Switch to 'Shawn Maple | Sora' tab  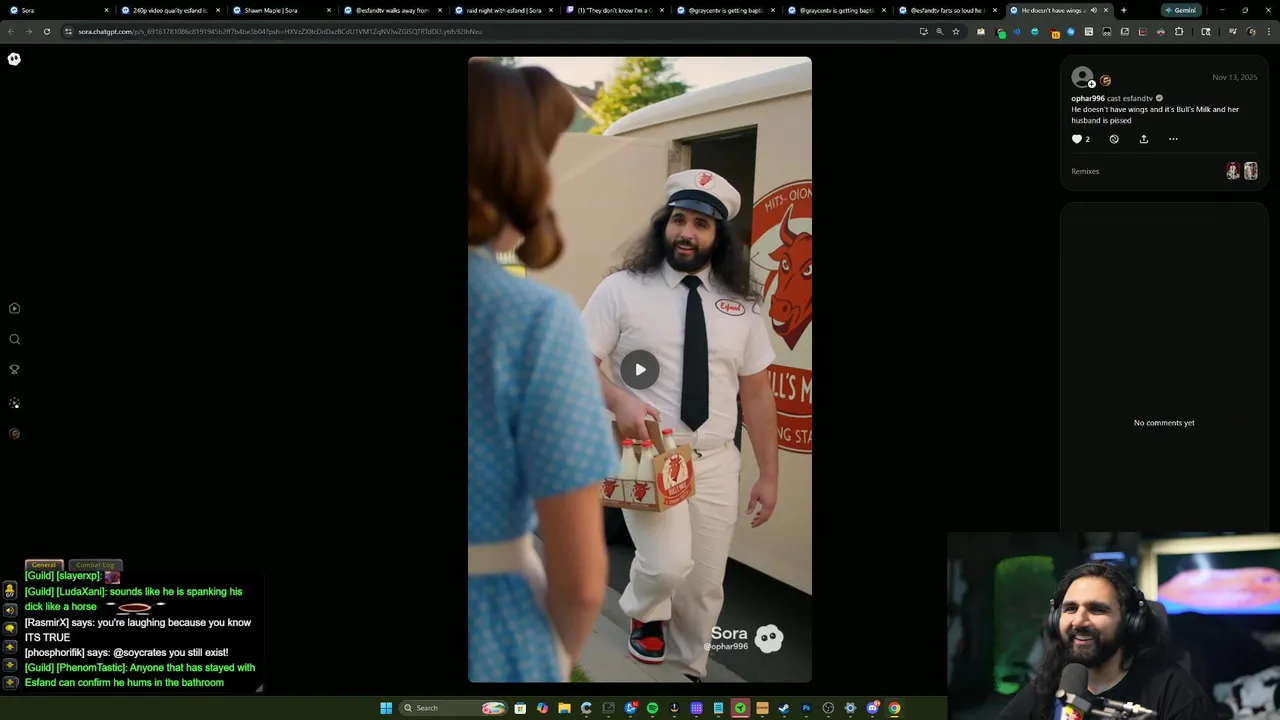click(280, 10)
